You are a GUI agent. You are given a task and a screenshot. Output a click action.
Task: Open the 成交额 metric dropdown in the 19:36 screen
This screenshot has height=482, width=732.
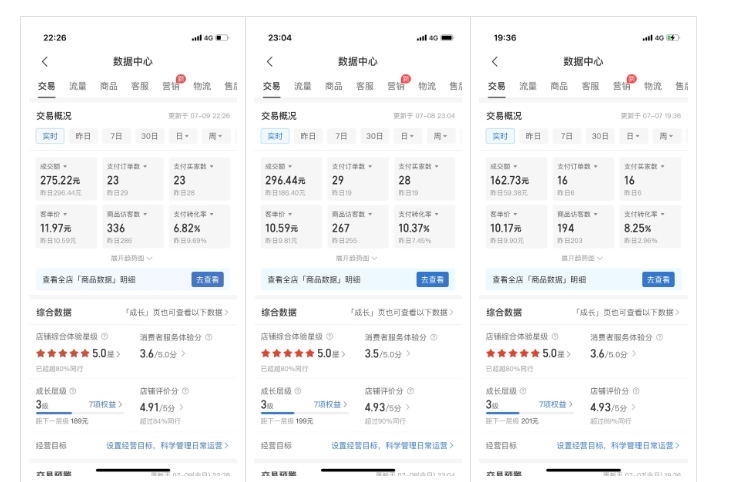506,166
